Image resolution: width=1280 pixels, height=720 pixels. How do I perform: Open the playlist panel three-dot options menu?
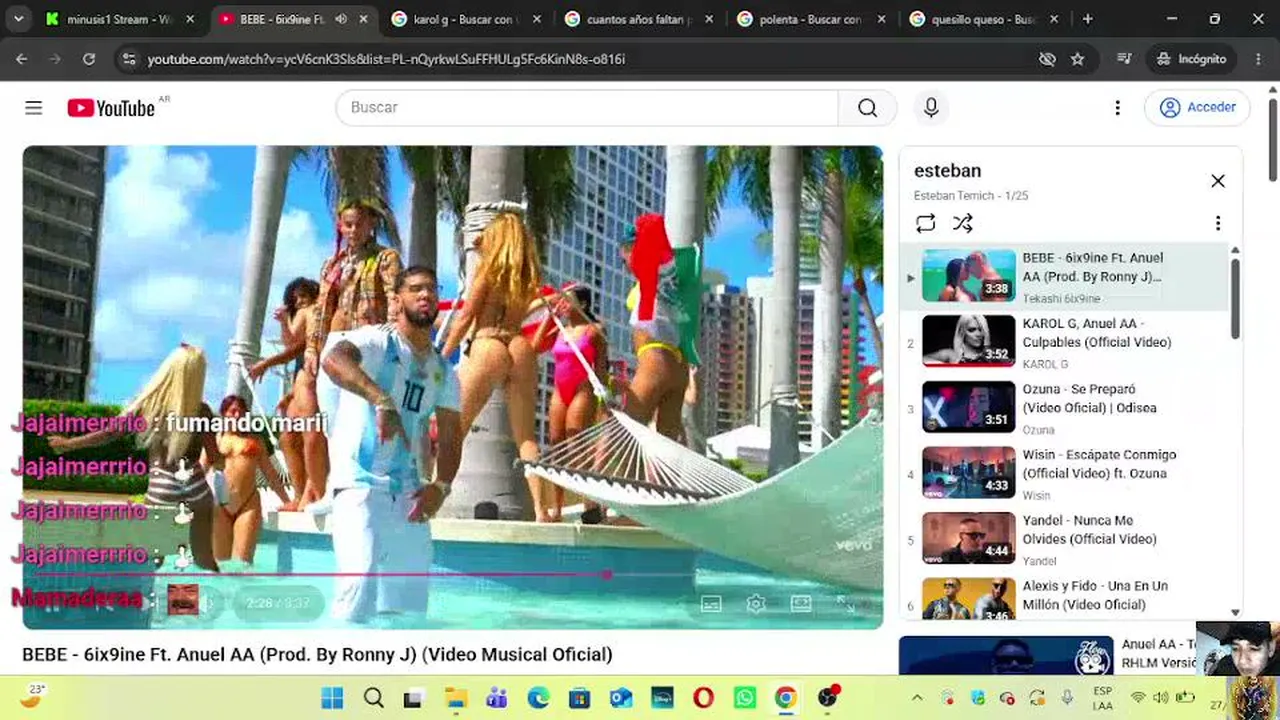coord(1217,223)
